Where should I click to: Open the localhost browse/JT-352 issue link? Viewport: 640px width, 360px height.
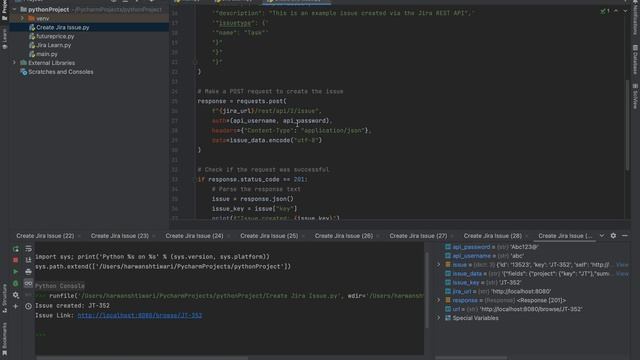click(x=140, y=316)
